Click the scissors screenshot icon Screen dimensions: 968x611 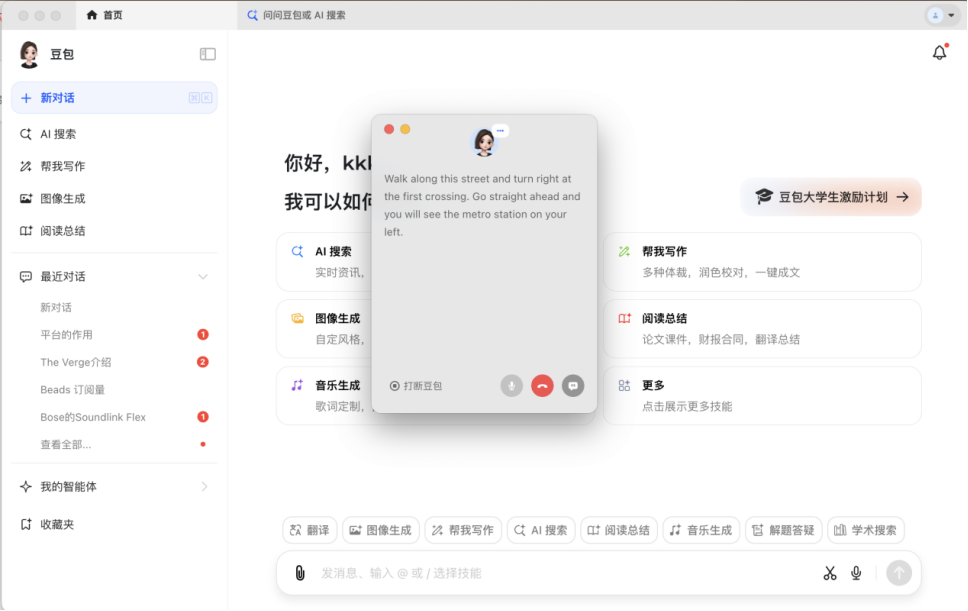coord(830,573)
